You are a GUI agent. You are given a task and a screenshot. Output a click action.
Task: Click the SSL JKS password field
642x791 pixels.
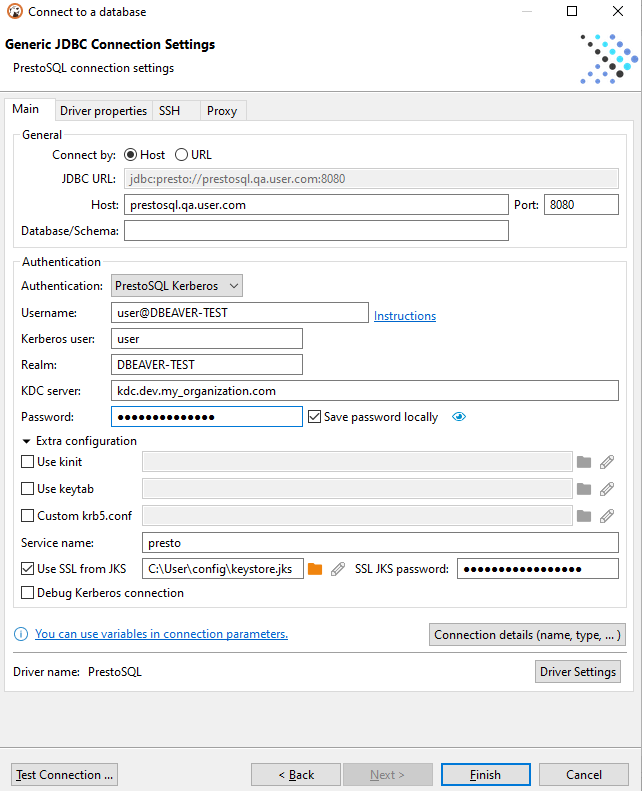click(x=538, y=569)
